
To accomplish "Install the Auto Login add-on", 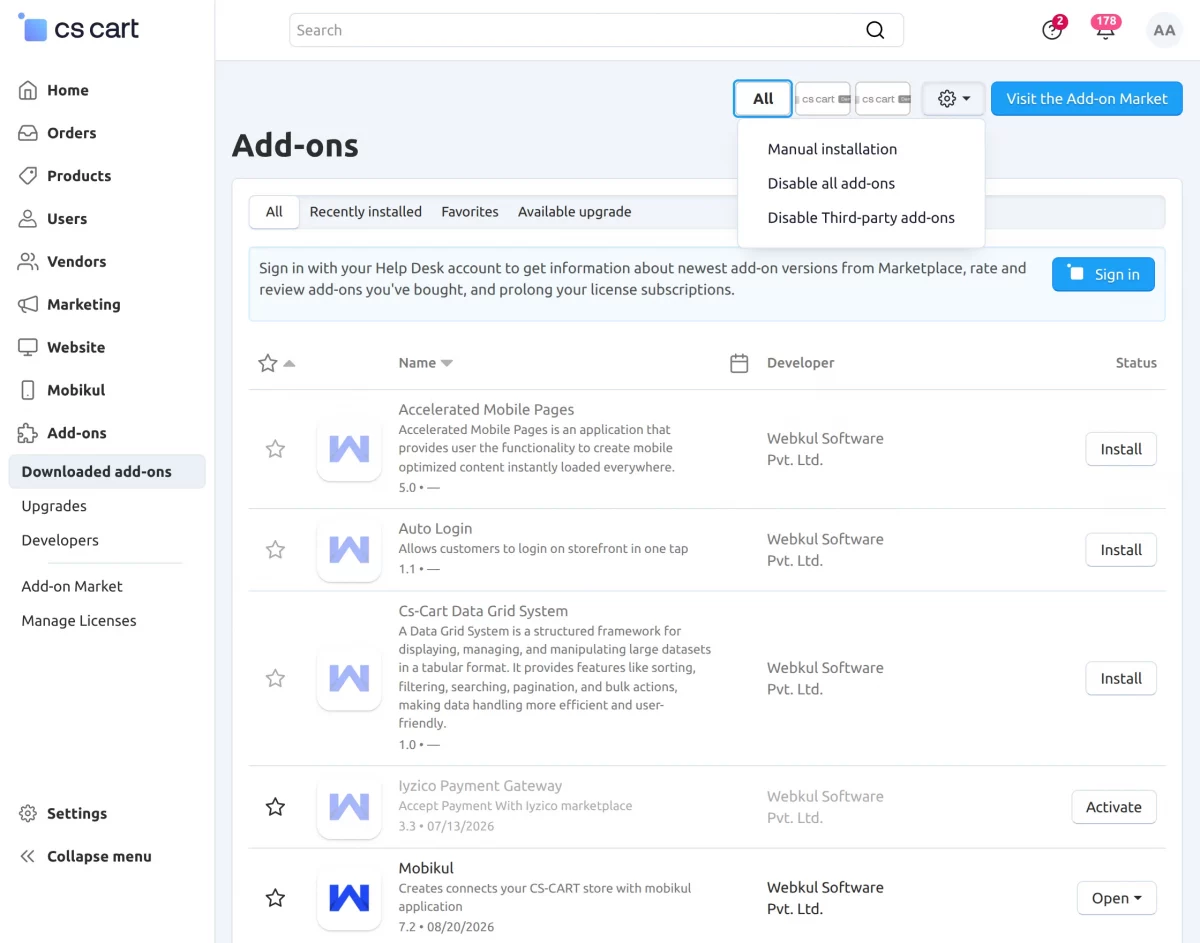I will 1121,550.
